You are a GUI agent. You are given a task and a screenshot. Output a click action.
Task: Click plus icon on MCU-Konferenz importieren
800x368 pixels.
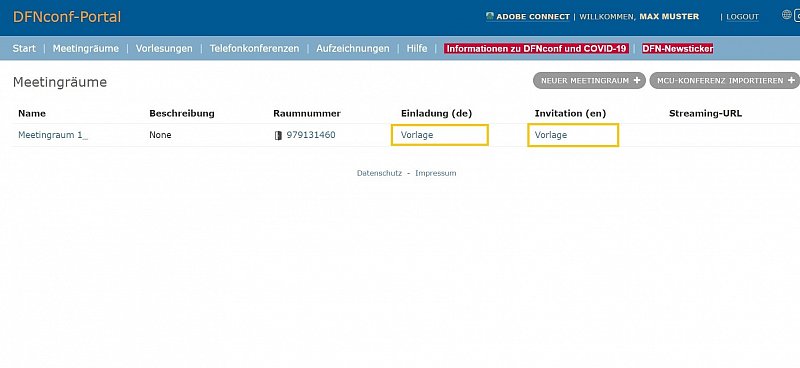pos(791,80)
